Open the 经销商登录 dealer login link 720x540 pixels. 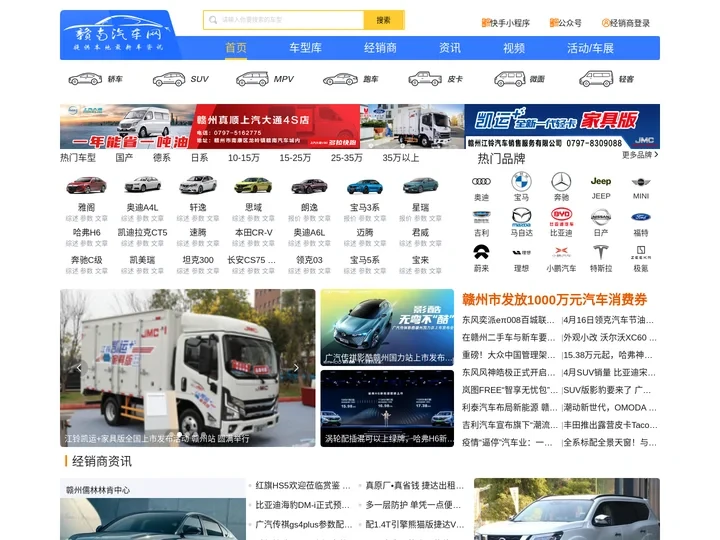click(626, 22)
